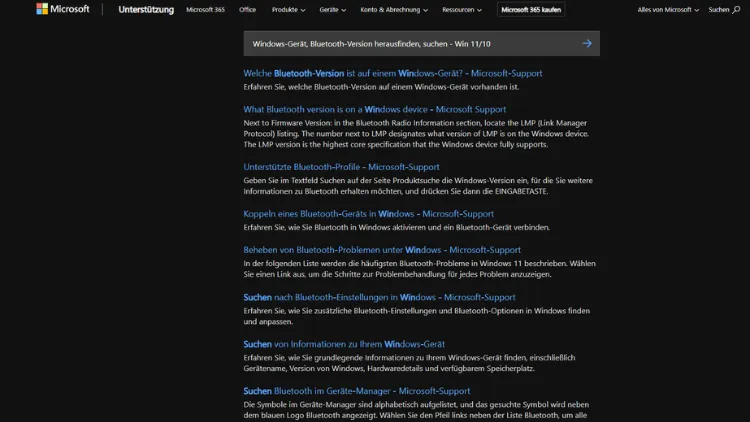Expand the Produkte dropdown
750x422 pixels.
(x=288, y=10)
